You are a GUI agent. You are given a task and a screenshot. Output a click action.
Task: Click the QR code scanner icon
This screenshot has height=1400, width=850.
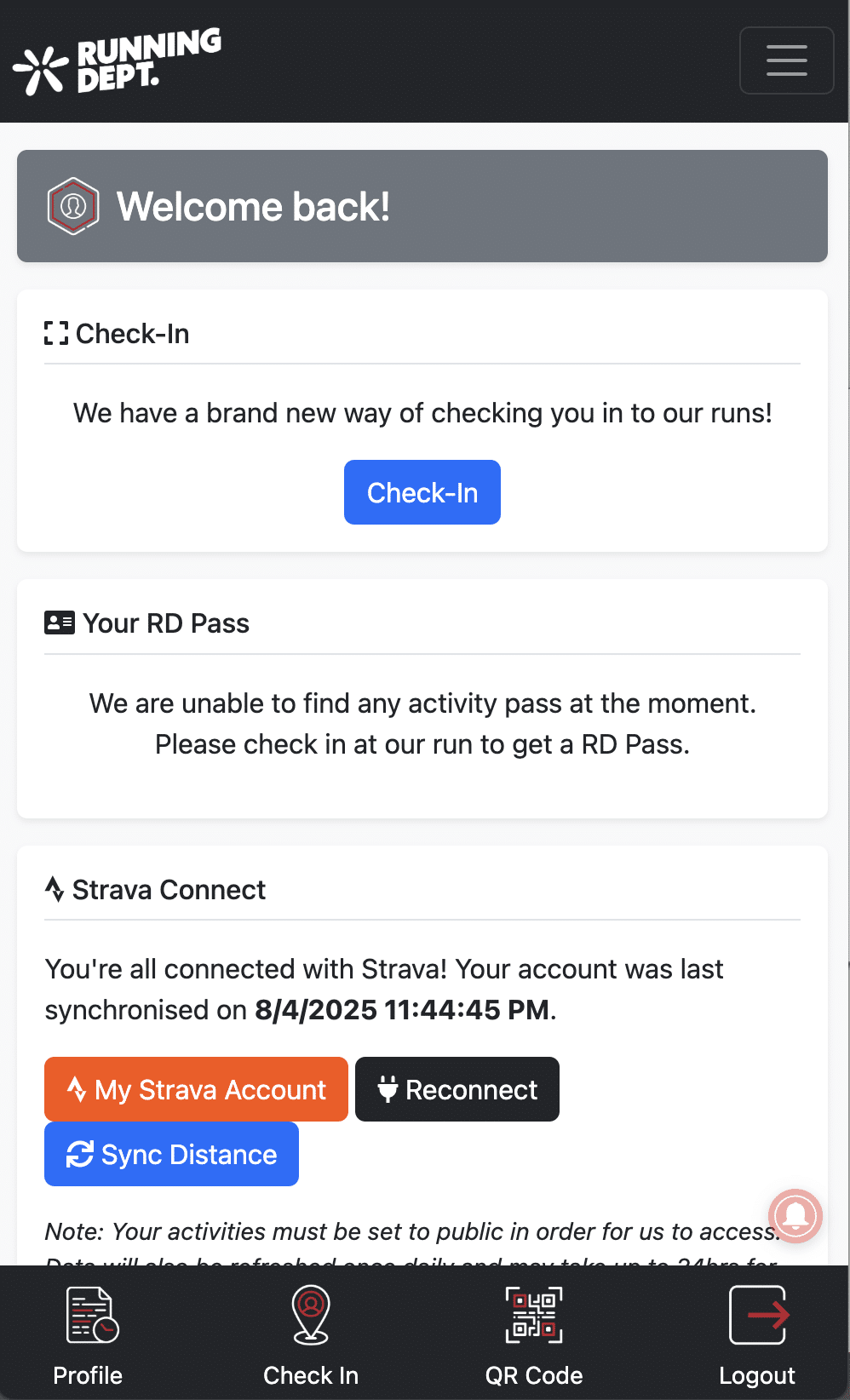point(534,1315)
